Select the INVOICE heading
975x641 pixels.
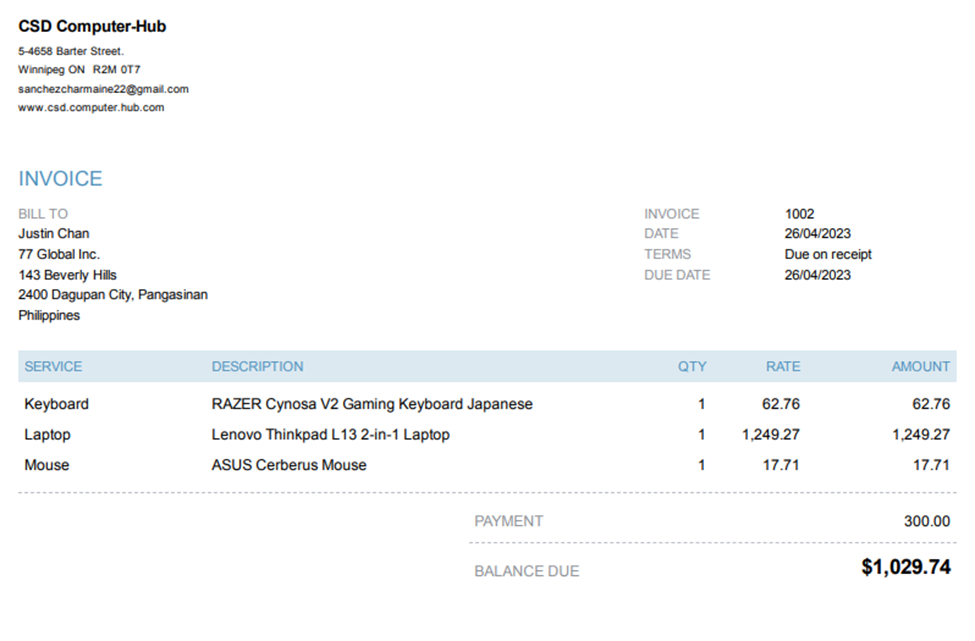60,179
